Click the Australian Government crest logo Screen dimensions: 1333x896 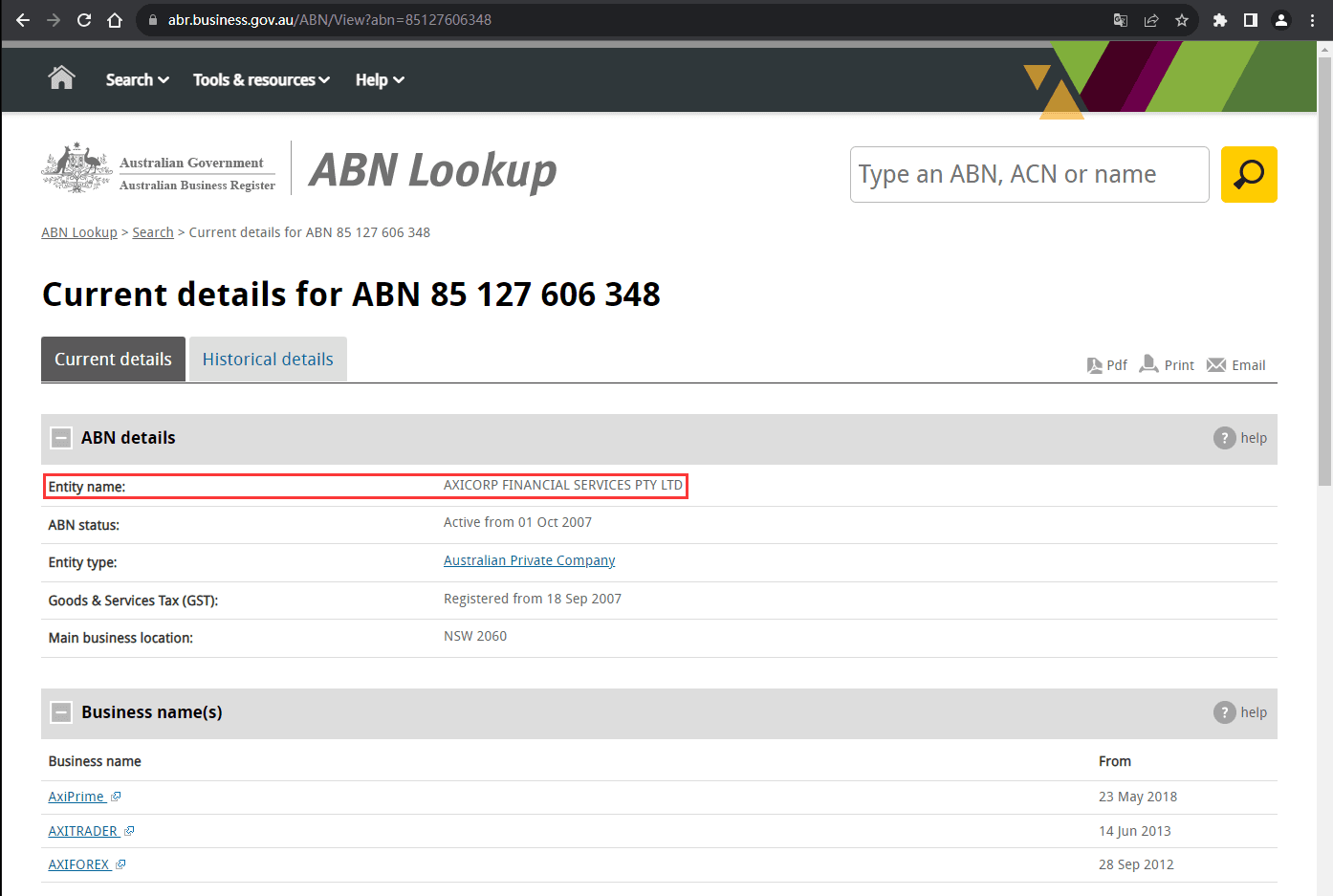pyautogui.click(x=76, y=167)
